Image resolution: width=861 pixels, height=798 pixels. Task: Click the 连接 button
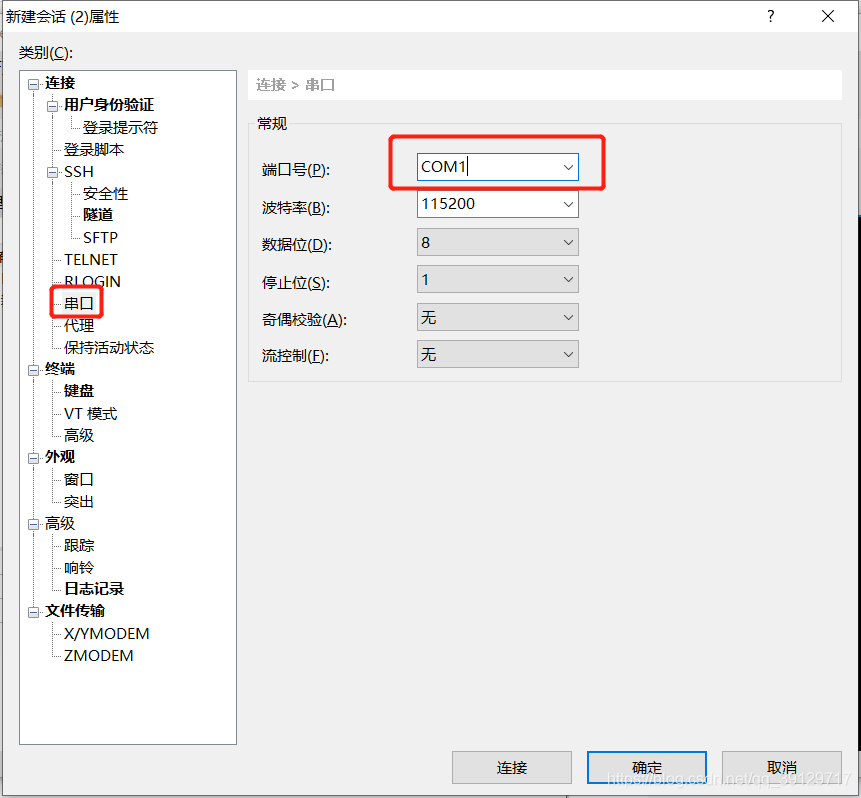511,767
